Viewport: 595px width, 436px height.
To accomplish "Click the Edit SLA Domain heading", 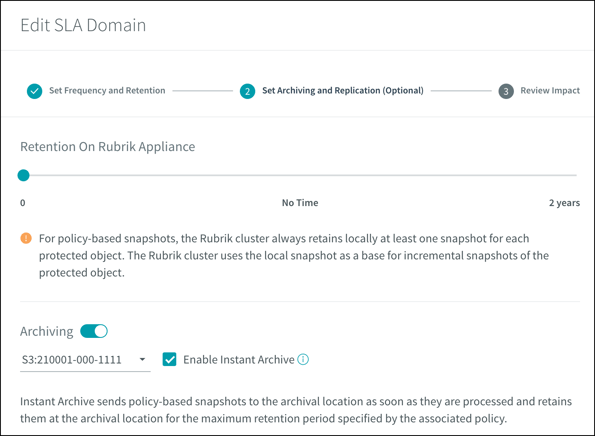I will pos(83,25).
